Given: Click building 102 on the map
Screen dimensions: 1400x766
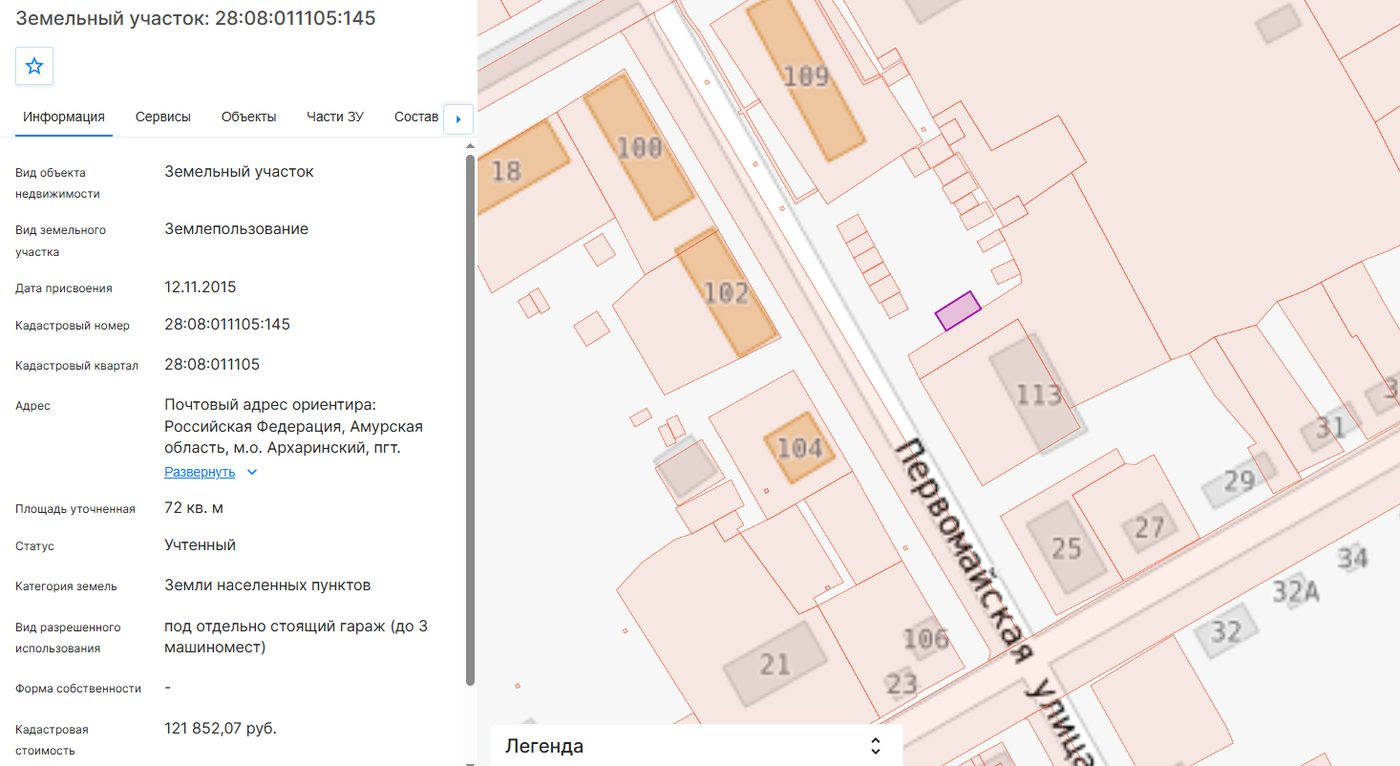Looking at the screenshot, I should pyautogui.click(x=726, y=292).
